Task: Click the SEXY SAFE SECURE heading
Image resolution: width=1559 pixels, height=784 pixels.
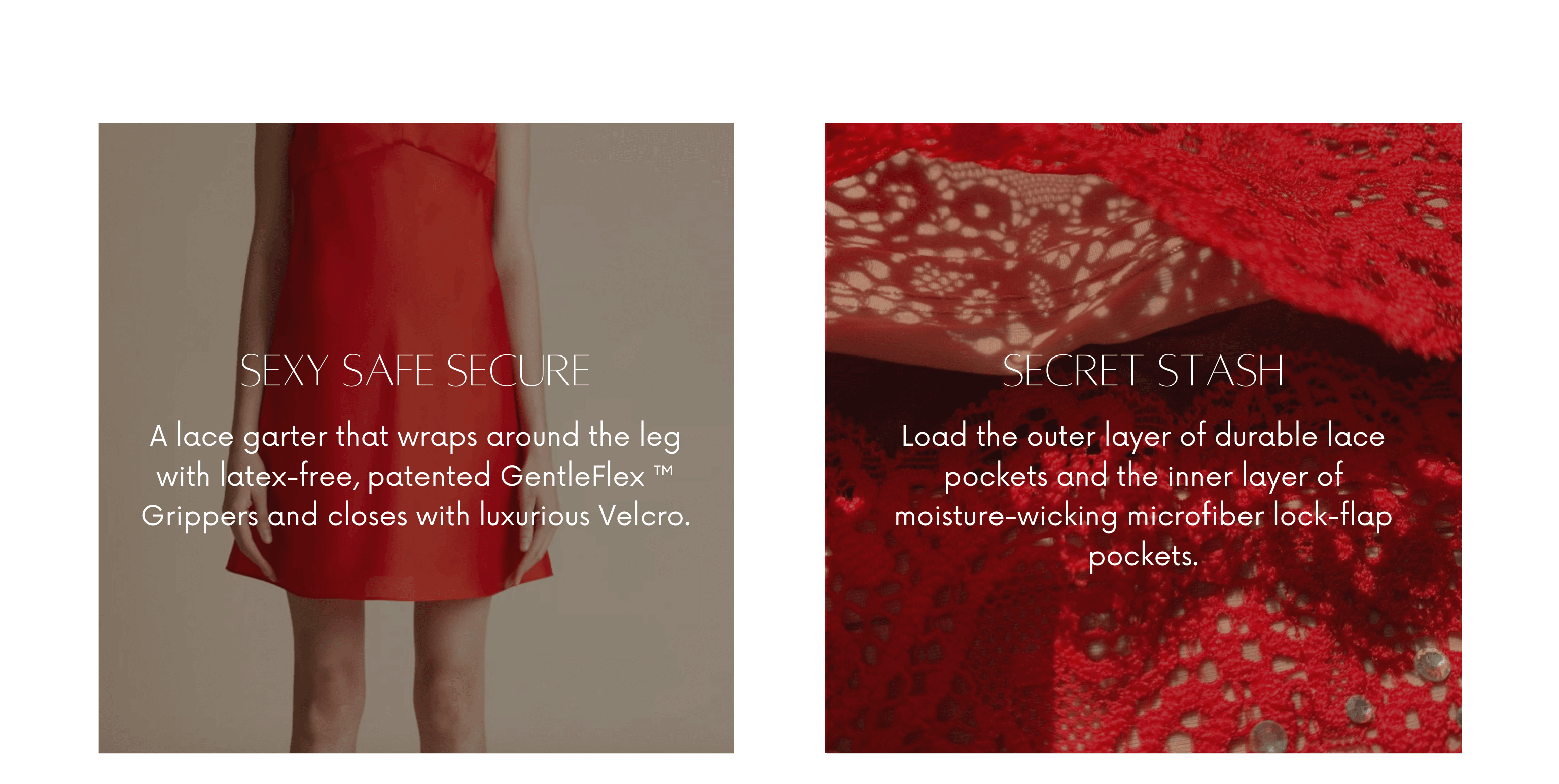Action: (414, 371)
